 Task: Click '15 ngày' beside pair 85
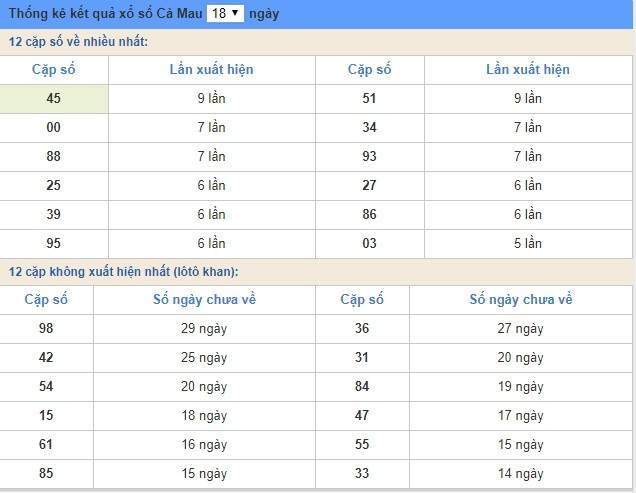pyautogui.click(x=204, y=474)
